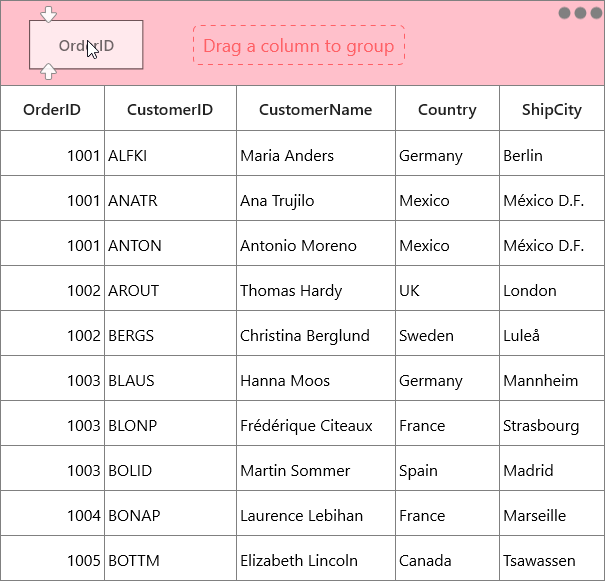605x581 pixels.
Task: Click the 'Drag a column to group' area
Action: [299, 46]
